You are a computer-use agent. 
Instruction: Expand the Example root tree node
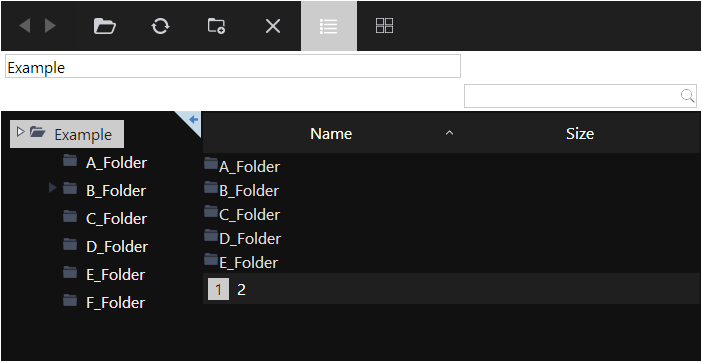click(x=20, y=132)
